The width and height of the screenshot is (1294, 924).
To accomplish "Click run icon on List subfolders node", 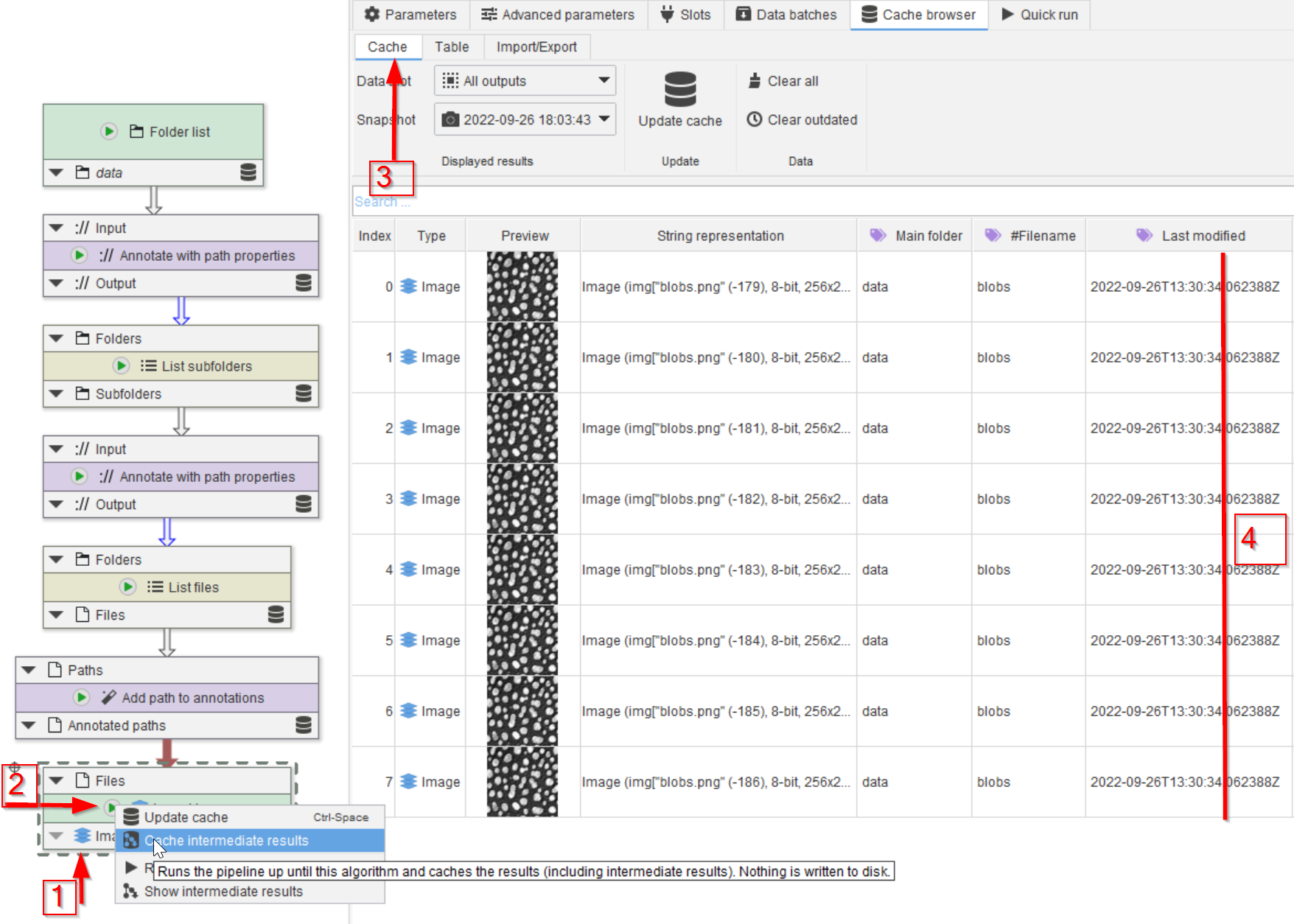I will click(x=122, y=365).
